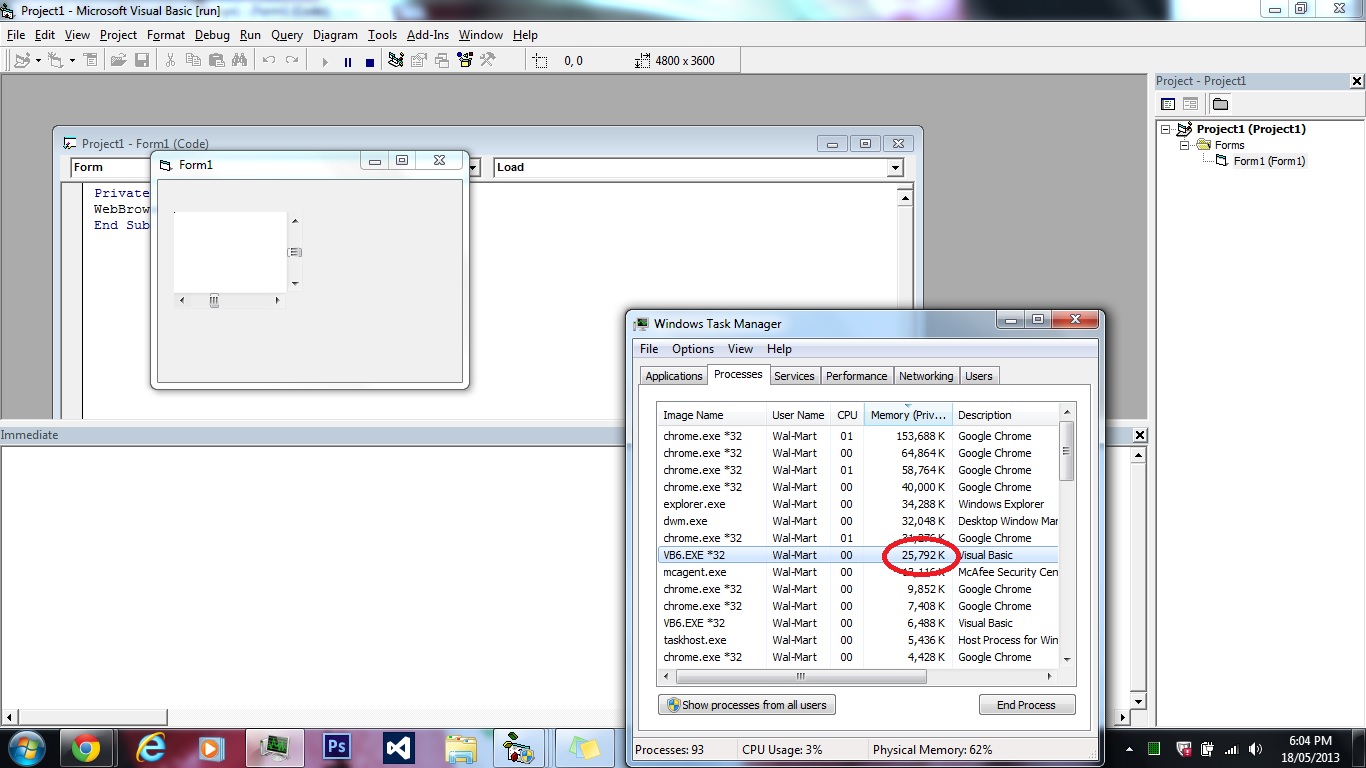Select the mcagent.exe process row
This screenshot has height=768, width=1366.
pyautogui.click(x=858, y=572)
